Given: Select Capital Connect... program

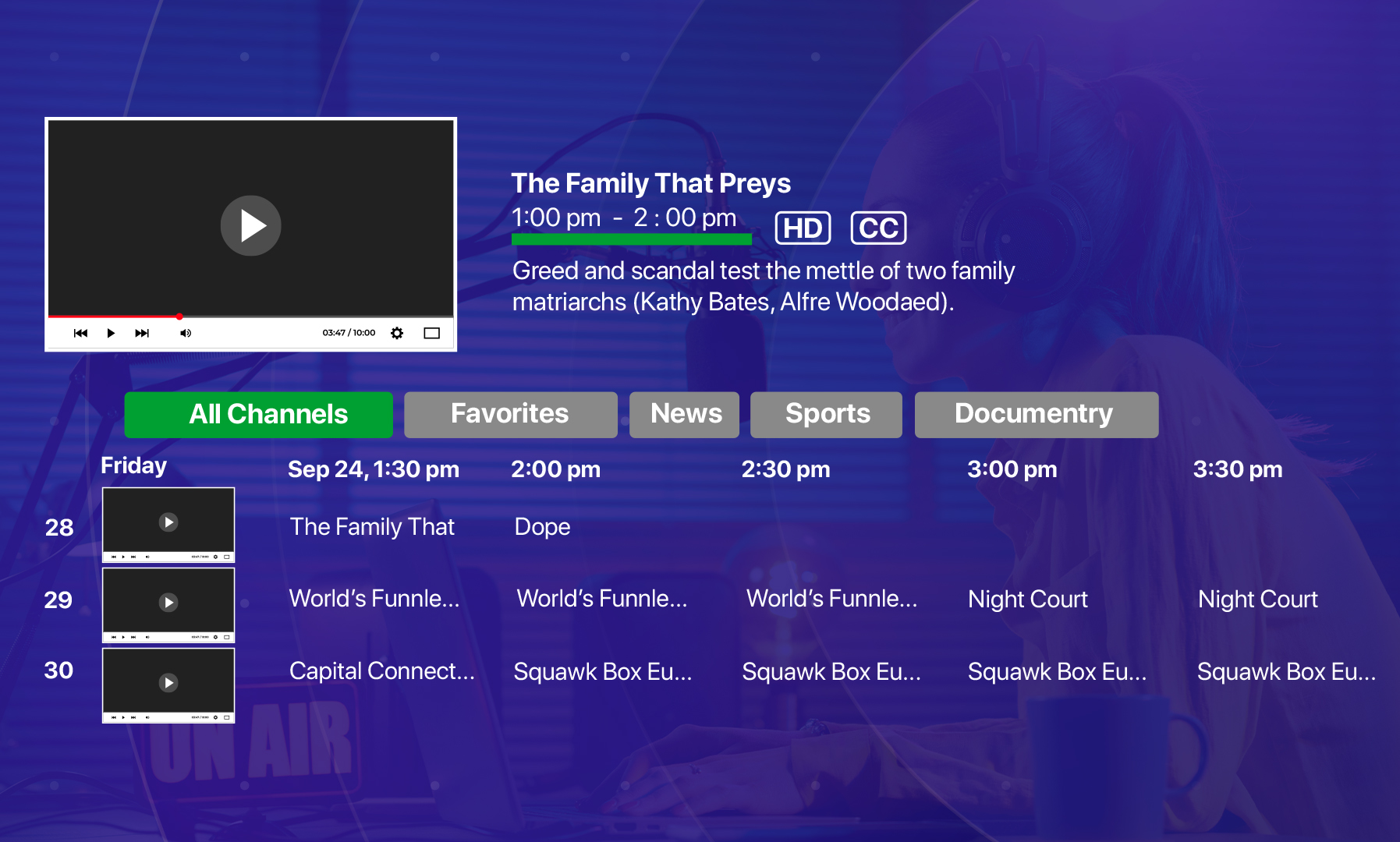Looking at the screenshot, I should click(382, 671).
